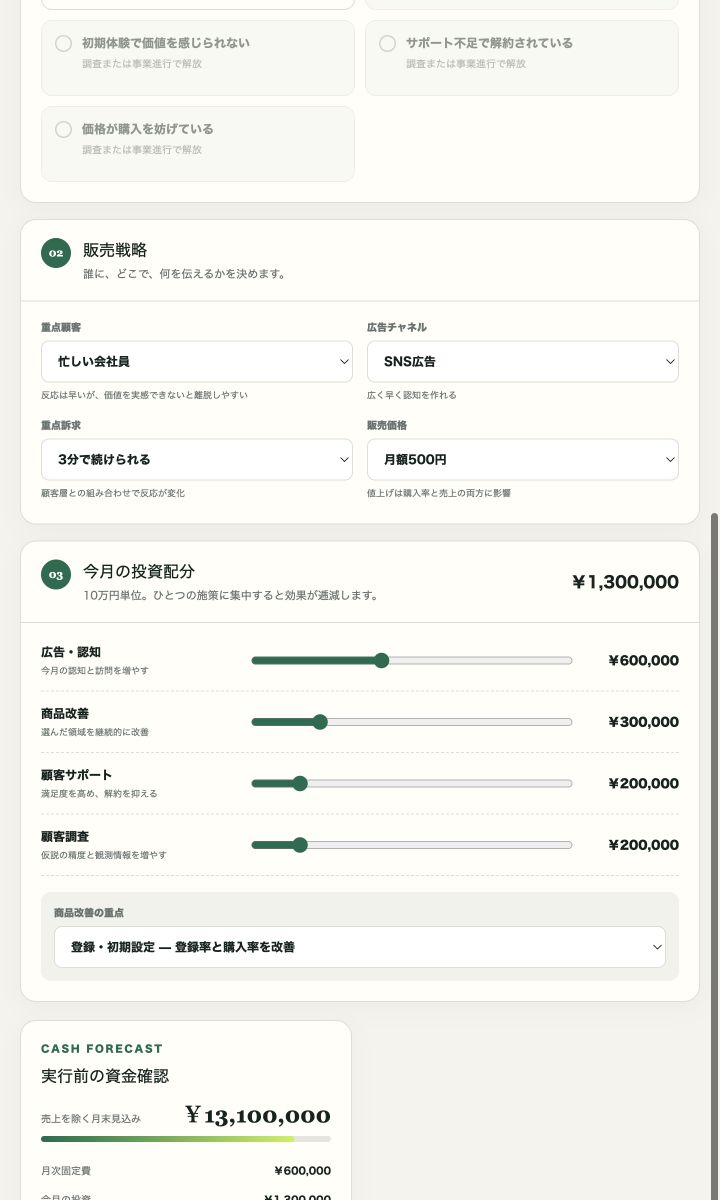Click the hint '顧客層との組み合わせで反応が変化'
720x1200 pixels.
[113, 493]
